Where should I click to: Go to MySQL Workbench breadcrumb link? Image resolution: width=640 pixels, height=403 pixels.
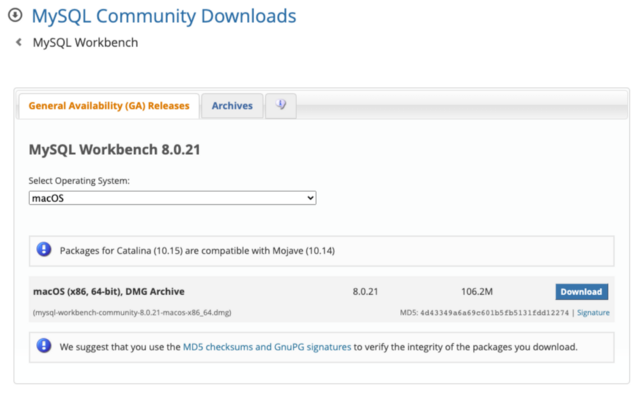point(85,43)
